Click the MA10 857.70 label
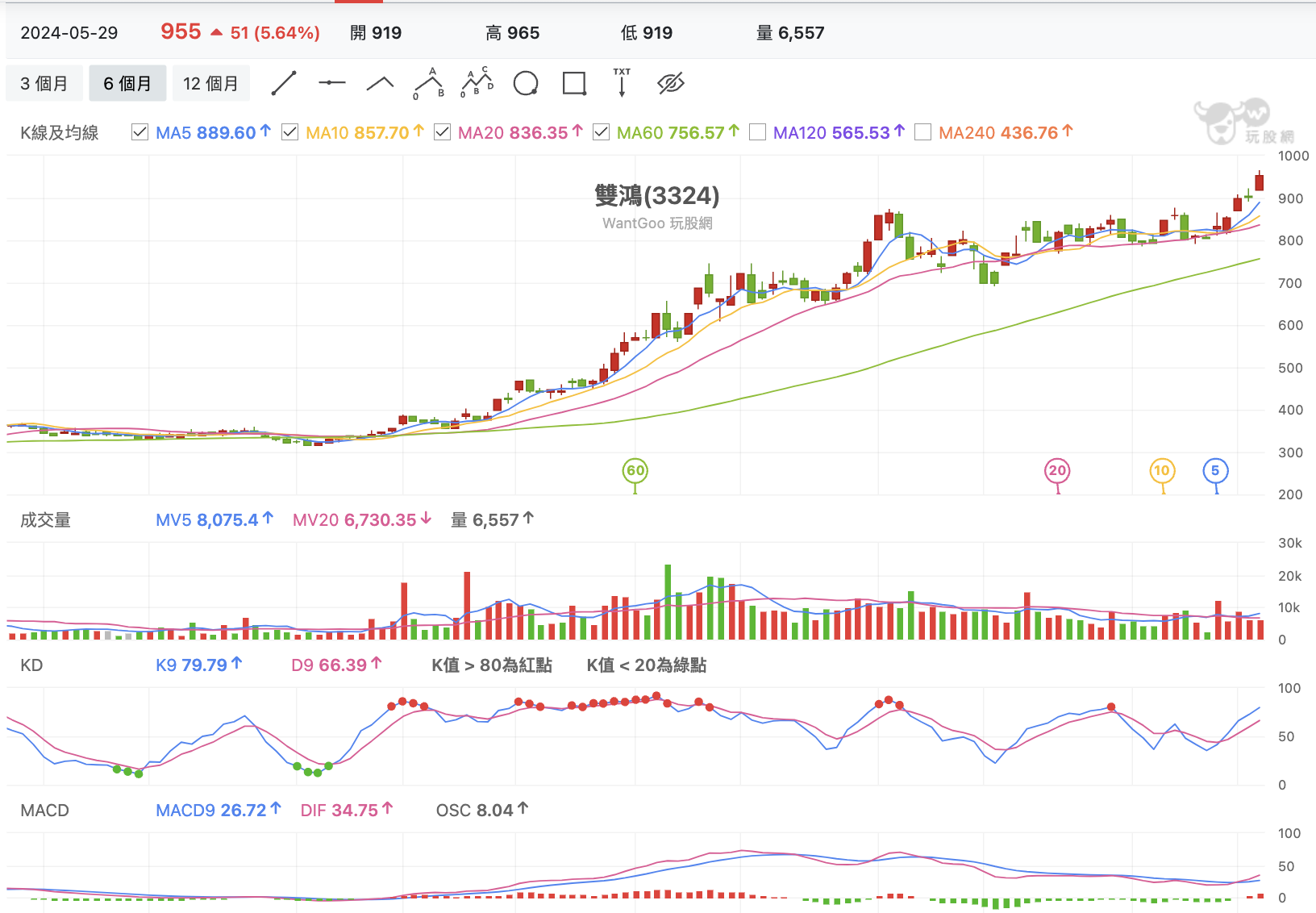1316x913 pixels. (x=364, y=132)
